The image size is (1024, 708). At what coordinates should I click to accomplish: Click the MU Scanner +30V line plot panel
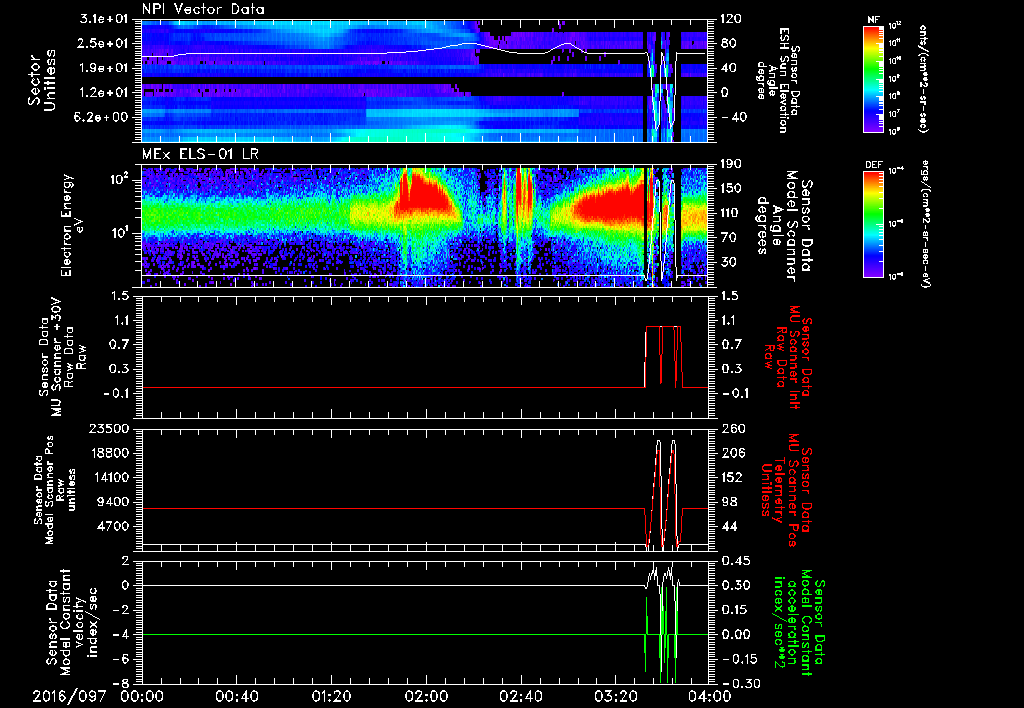pos(424,357)
